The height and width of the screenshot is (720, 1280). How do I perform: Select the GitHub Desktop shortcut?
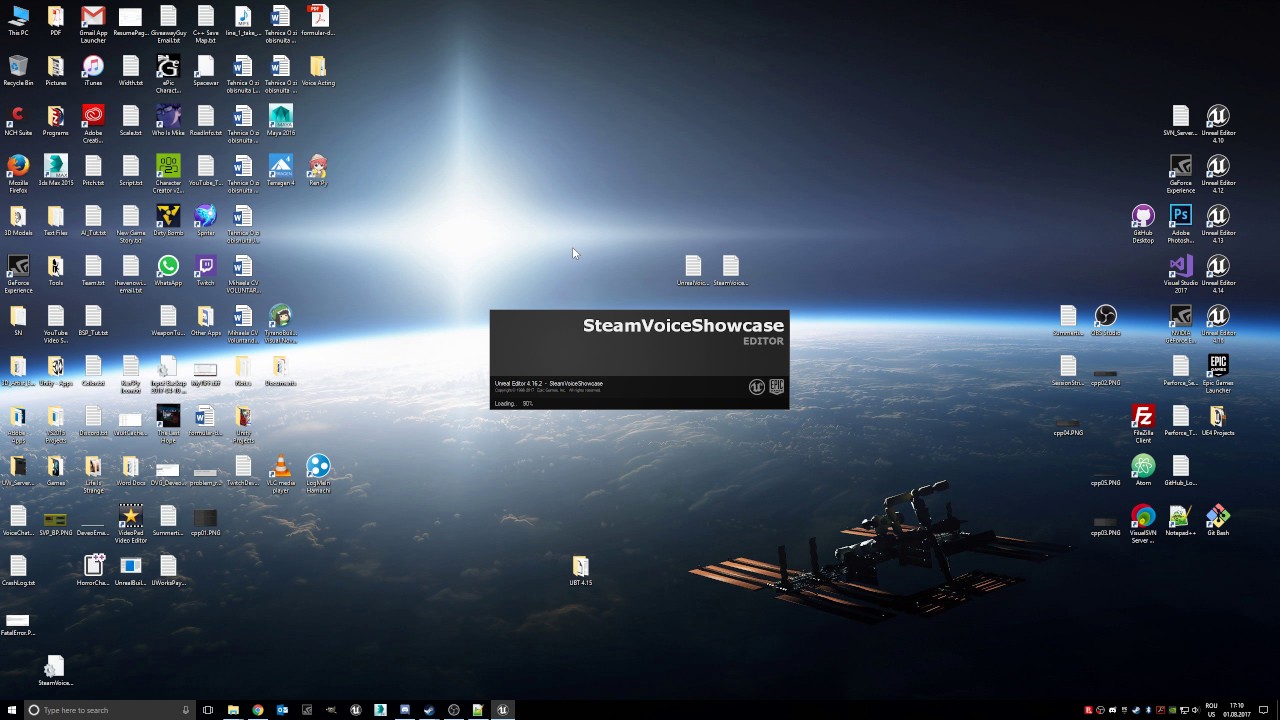click(1143, 224)
